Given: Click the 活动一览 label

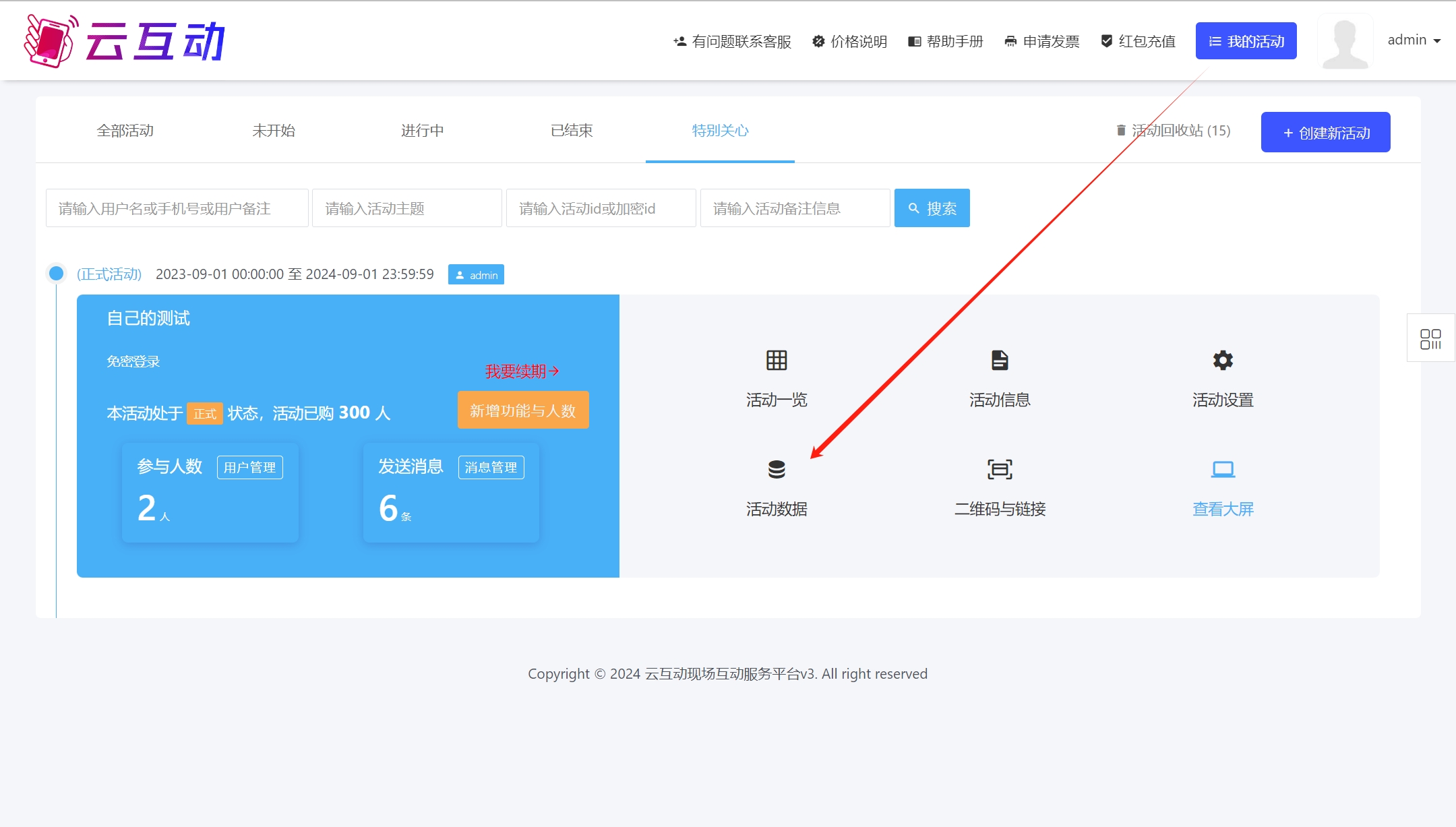Looking at the screenshot, I should (777, 400).
